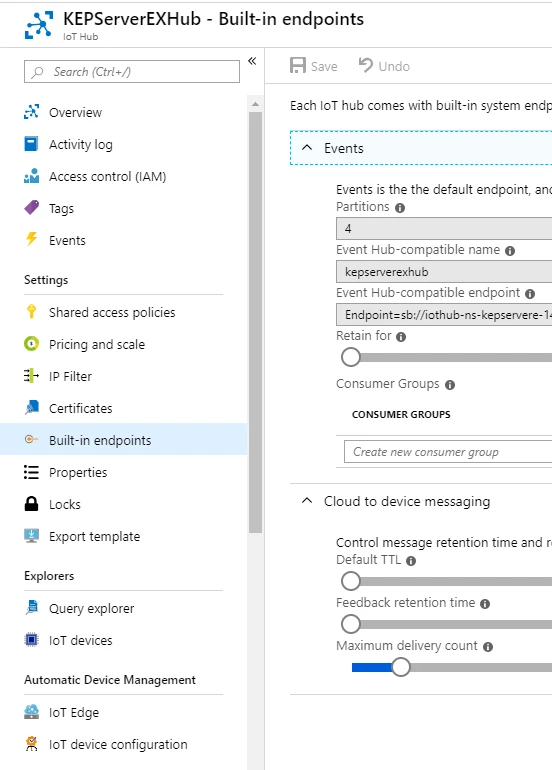Click the Pricing and scale green circle icon

coord(31,344)
